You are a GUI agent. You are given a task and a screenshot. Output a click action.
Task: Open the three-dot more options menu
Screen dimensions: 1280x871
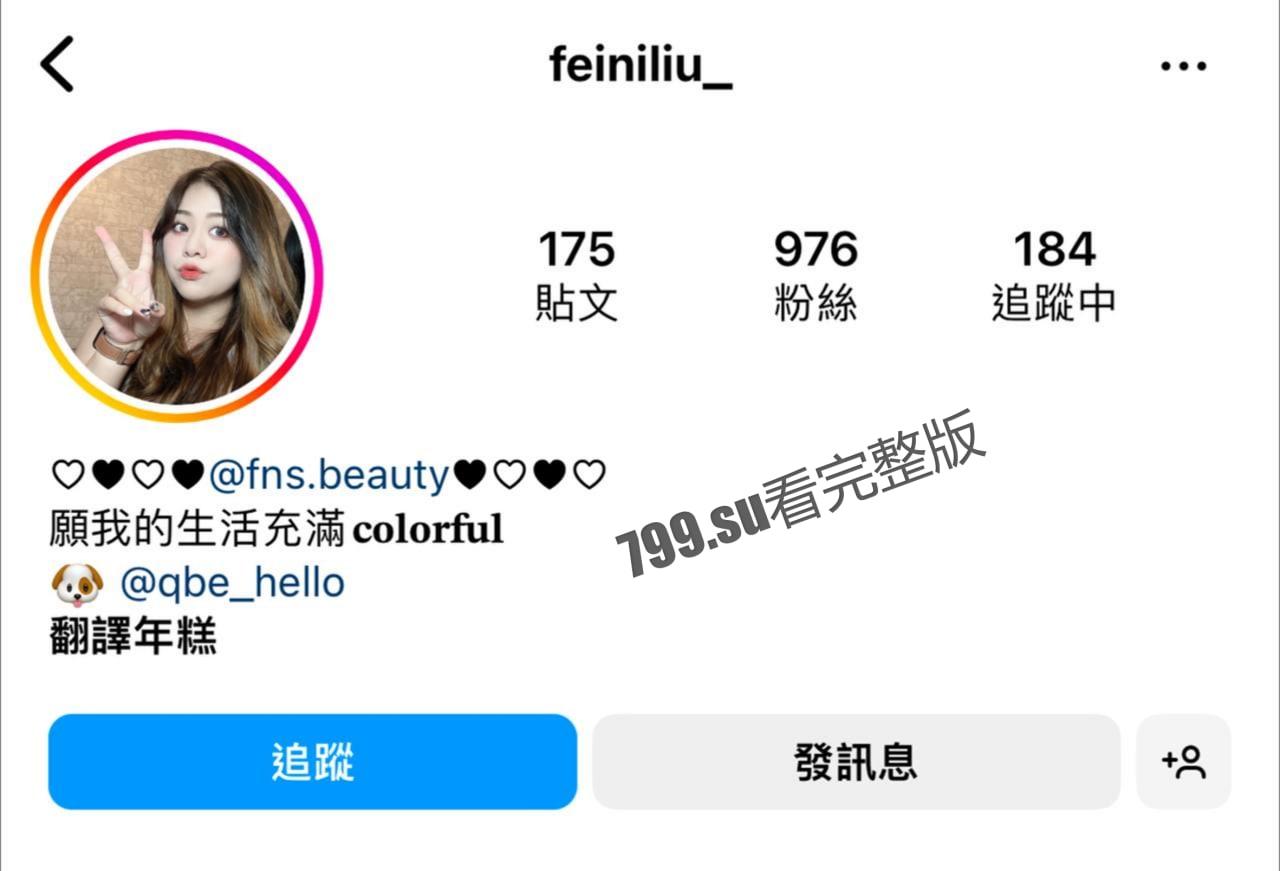pyautogui.click(x=1183, y=66)
